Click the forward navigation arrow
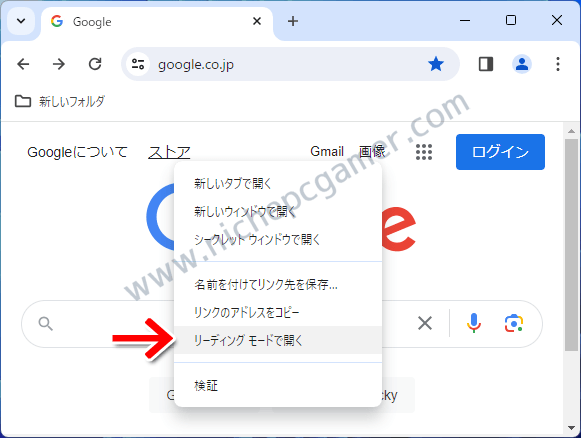Viewport: 581px width, 438px height. click(59, 64)
